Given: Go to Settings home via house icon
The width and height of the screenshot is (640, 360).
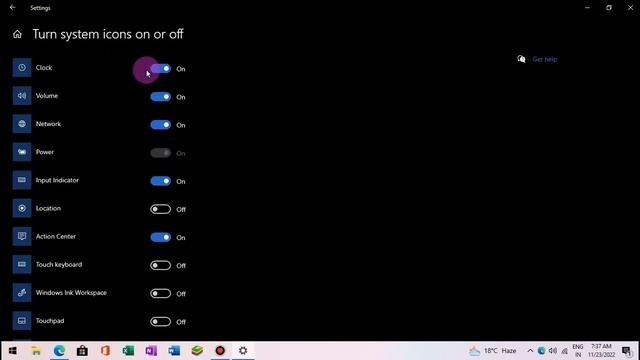Looking at the screenshot, I should (17, 34).
